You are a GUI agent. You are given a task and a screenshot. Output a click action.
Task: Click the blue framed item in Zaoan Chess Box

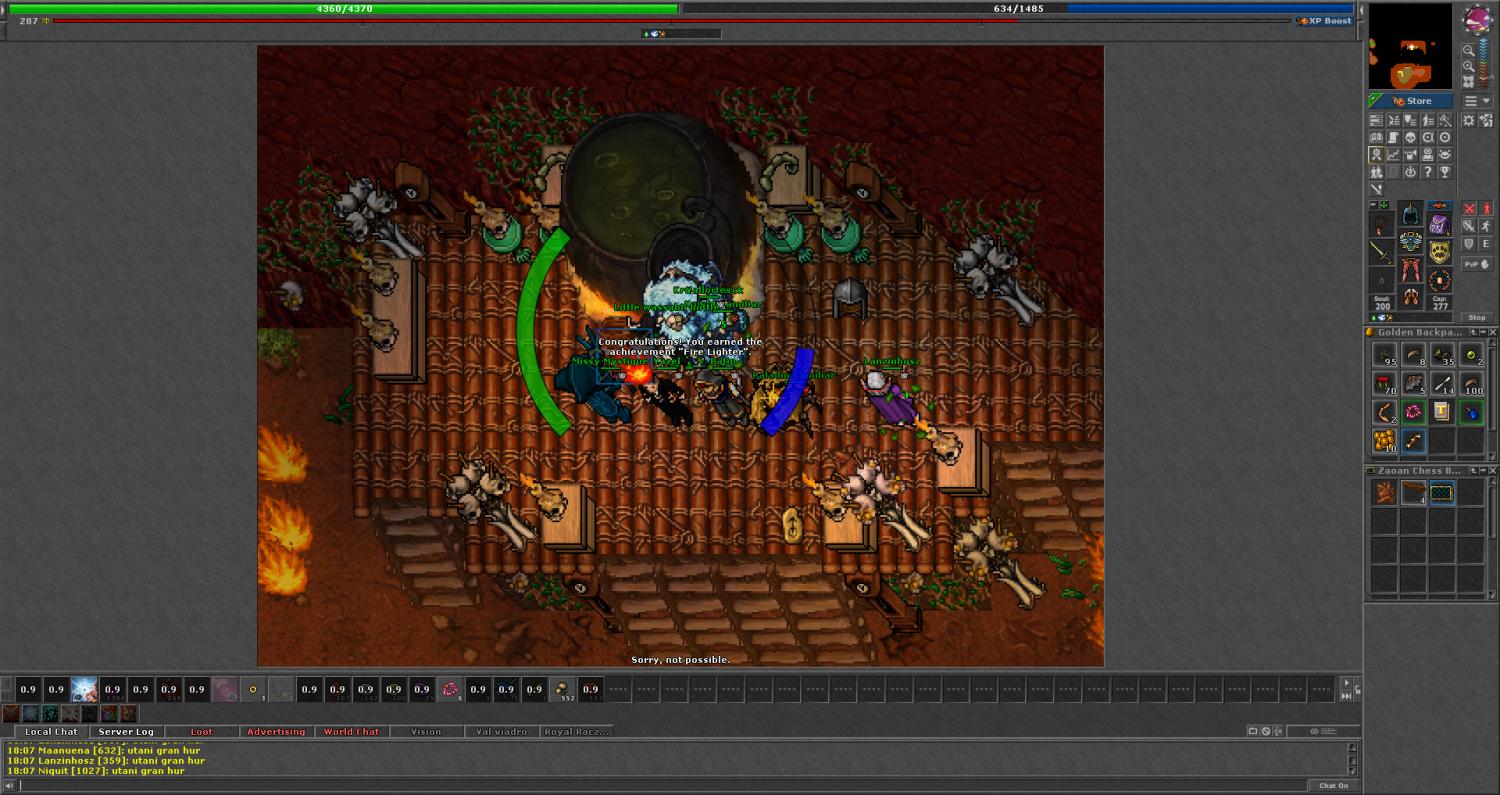tap(1442, 492)
